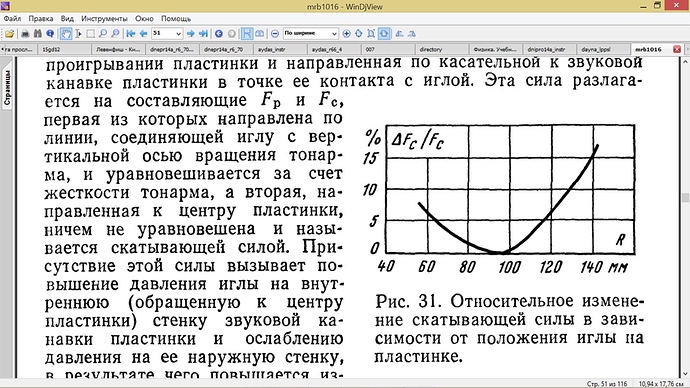The height and width of the screenshot is (388, 690).
Task: Click status bar text Стр. 51 из 116
Action: 607,384
